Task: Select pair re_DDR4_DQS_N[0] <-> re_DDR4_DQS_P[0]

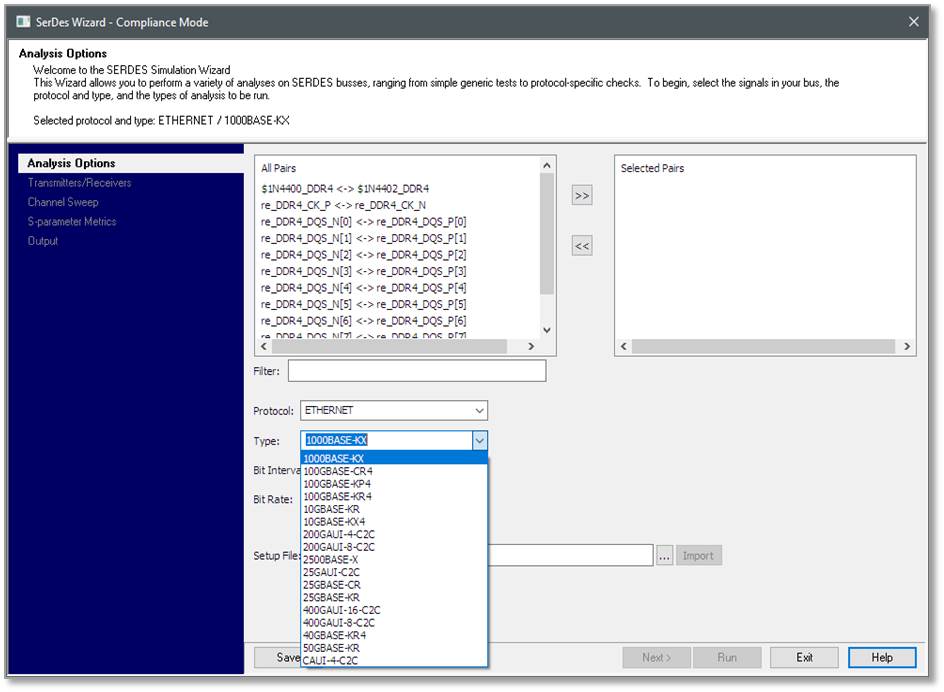Action: (x=364, y=222)
